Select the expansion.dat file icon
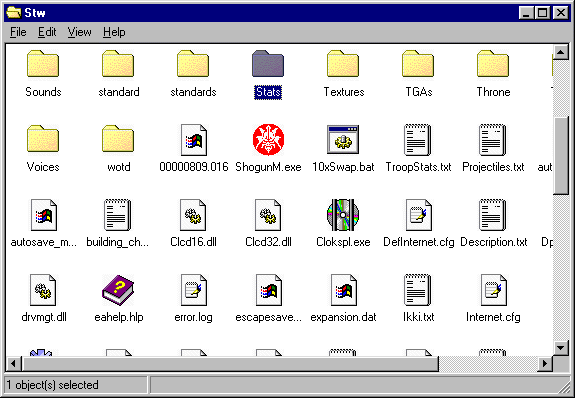This screenshot has height=398, width=575. 344,290
